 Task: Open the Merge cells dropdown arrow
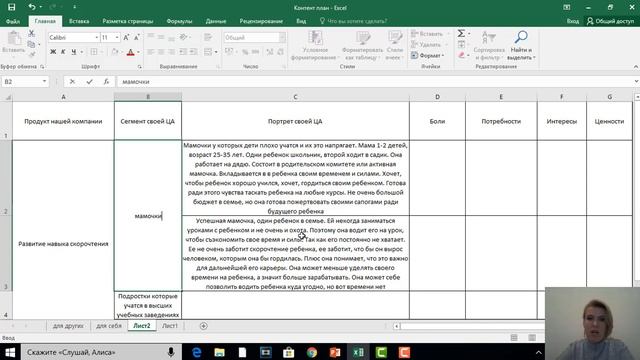[x=216, y=52]
